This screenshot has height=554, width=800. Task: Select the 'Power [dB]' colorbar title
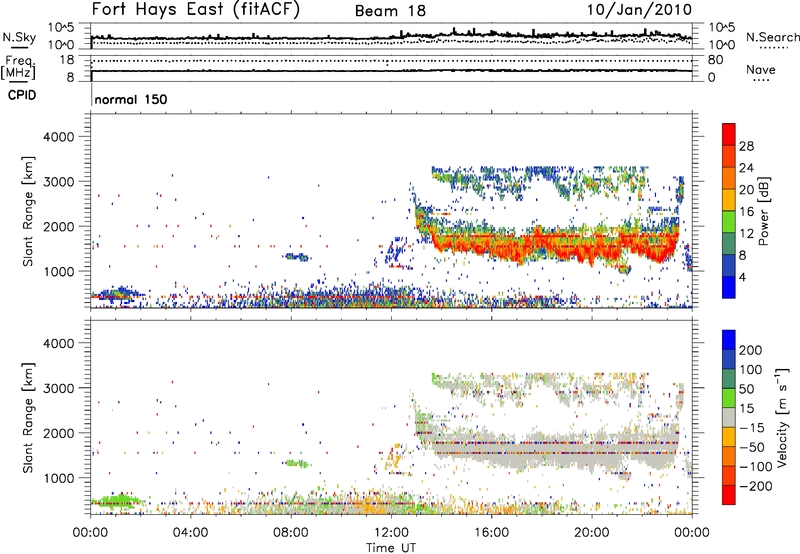point(763,211)
